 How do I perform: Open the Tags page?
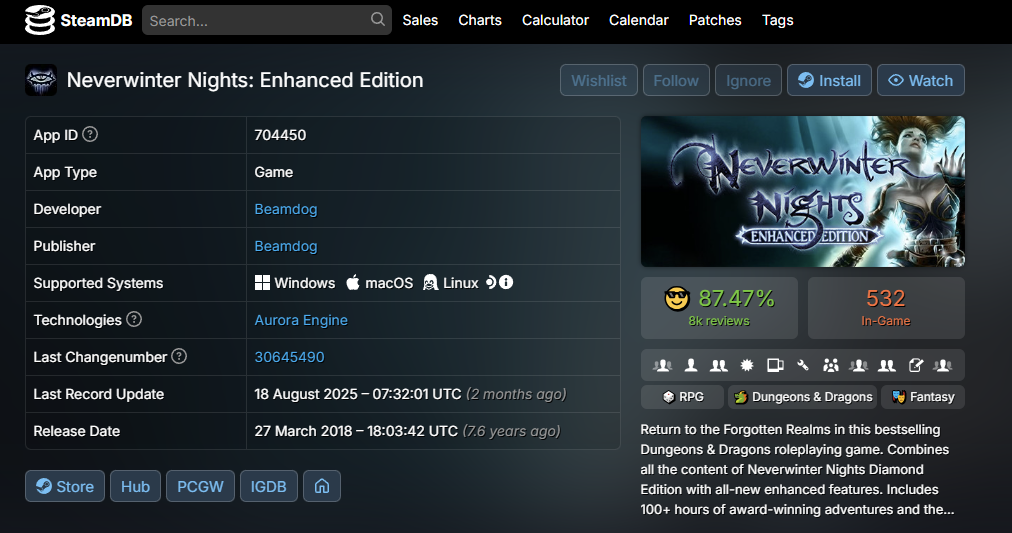pyautogui.click(x=777, y=20)
